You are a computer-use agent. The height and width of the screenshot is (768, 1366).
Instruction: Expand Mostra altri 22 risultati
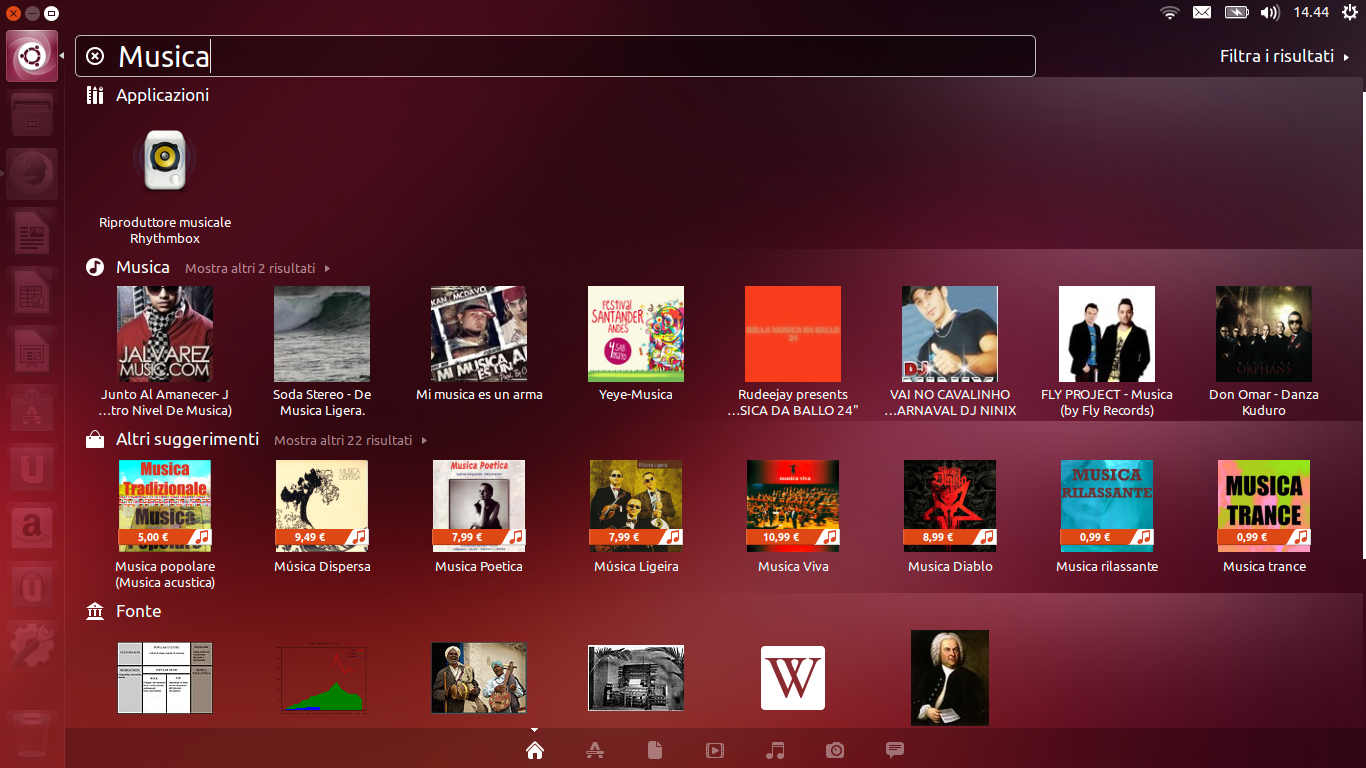point(350,440)
